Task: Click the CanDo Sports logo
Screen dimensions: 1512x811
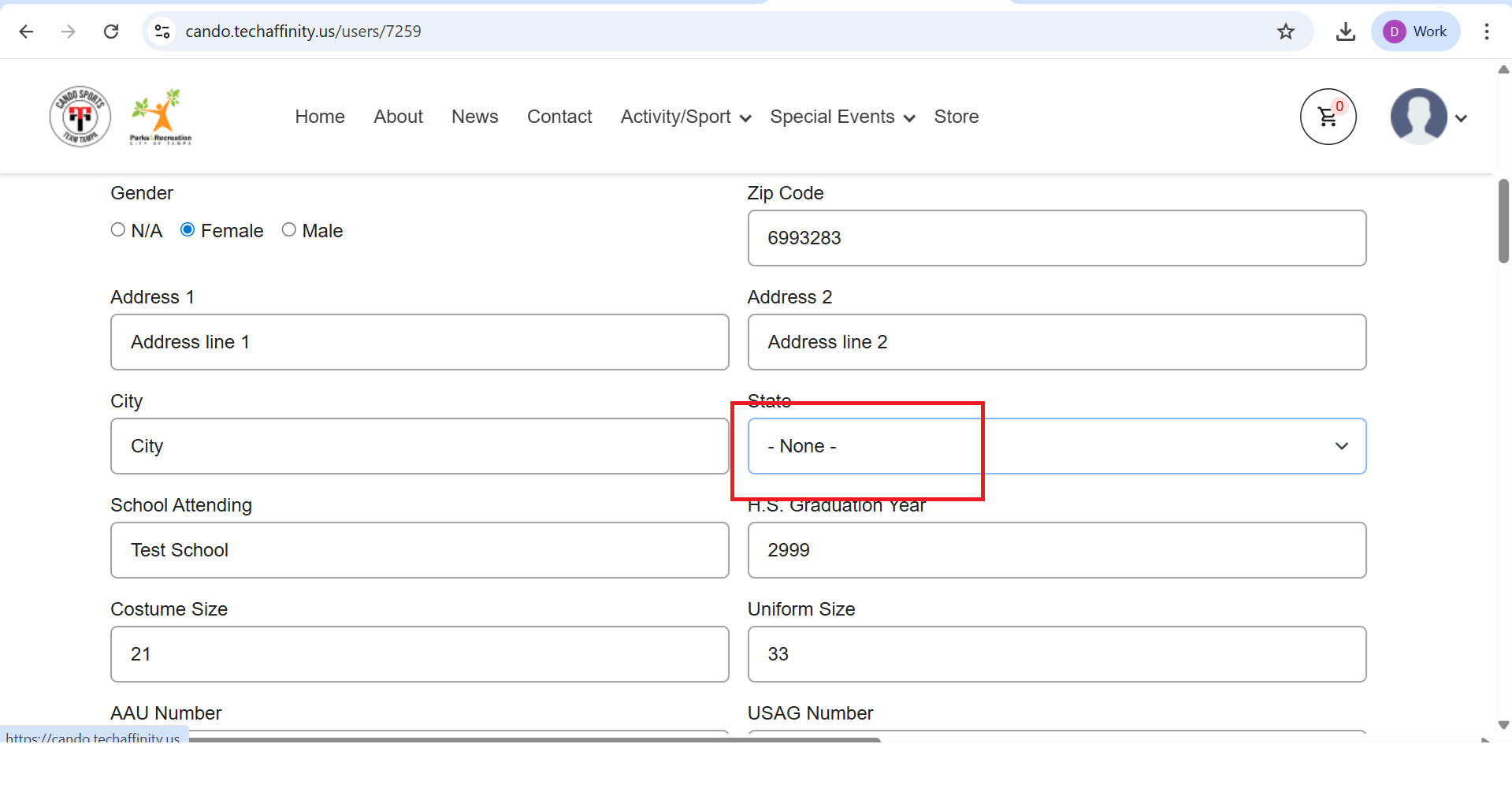Action: 80,117
